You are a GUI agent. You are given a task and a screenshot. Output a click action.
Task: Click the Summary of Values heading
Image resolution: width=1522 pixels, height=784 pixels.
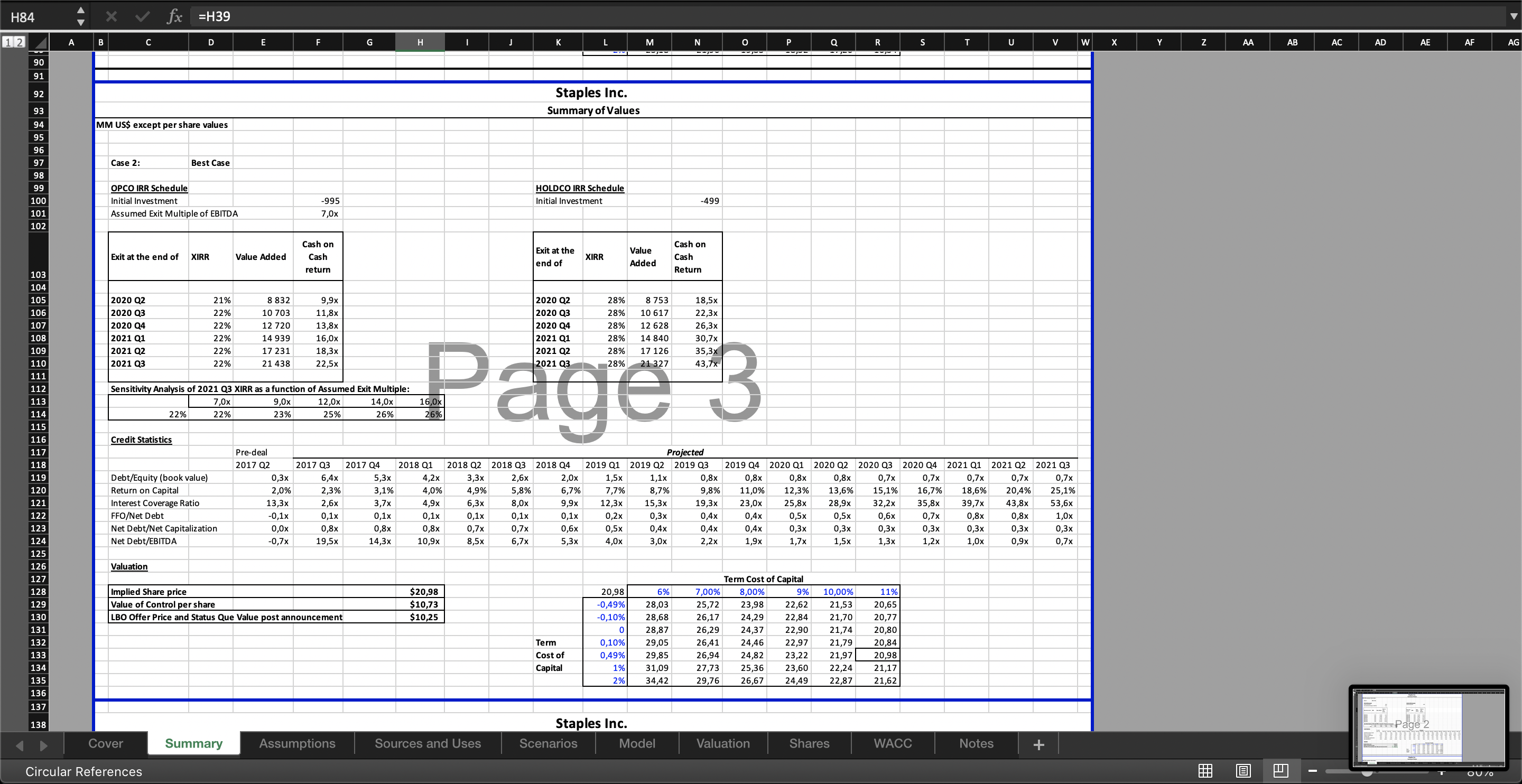[x=593, y=110]
